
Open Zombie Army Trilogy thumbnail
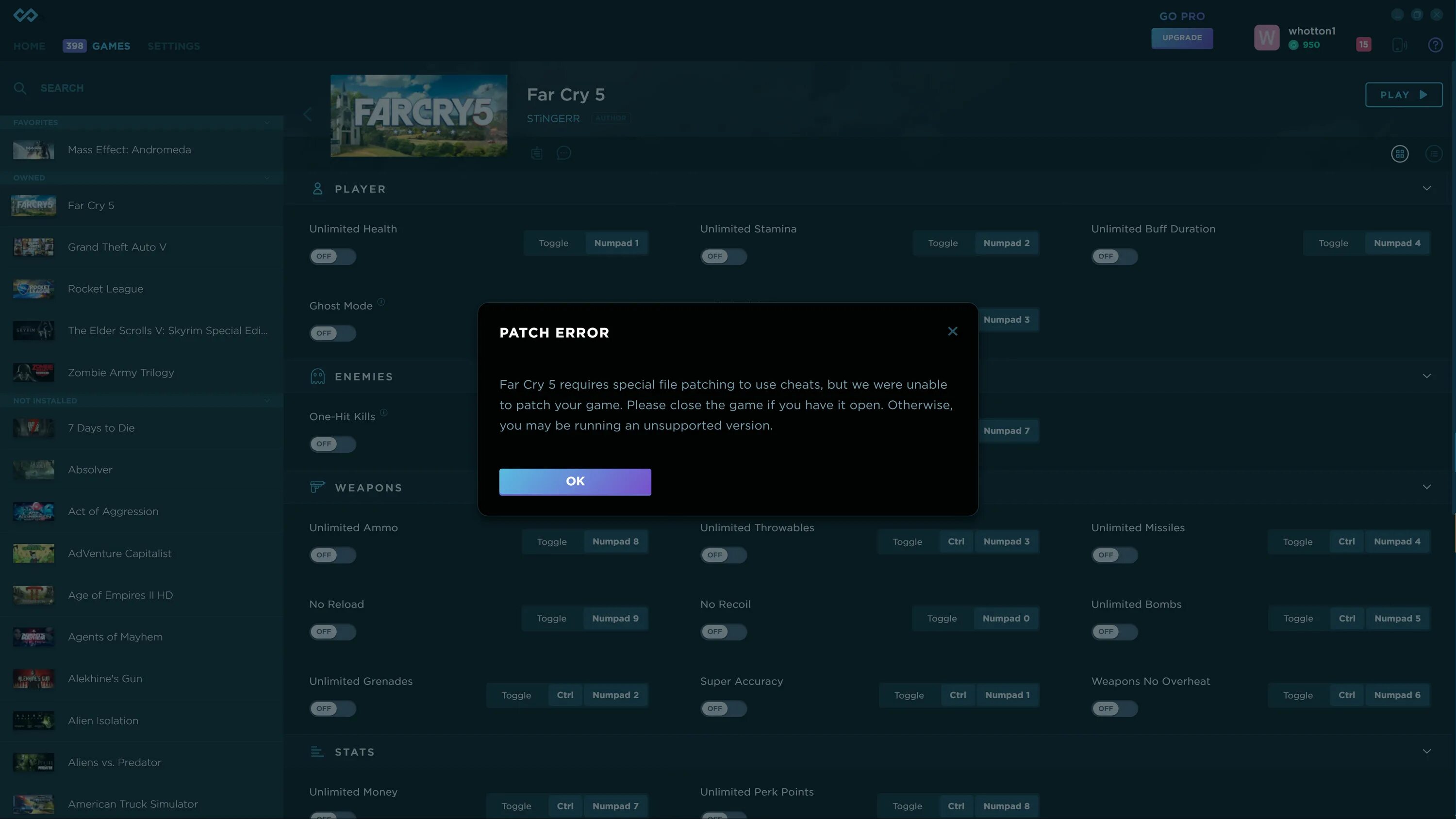[x=34, y=373]
